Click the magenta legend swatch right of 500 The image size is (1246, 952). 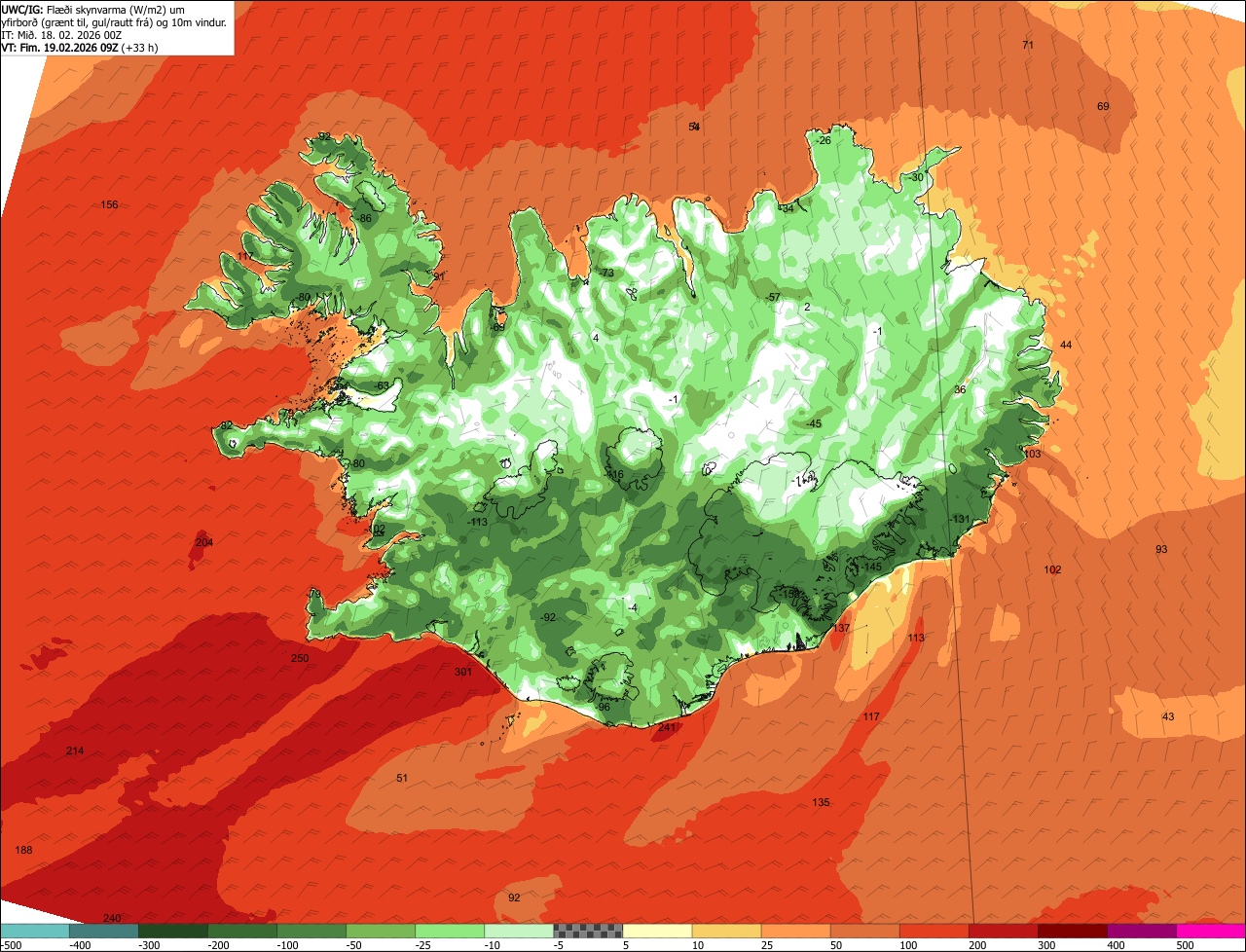click(1211, 931)
